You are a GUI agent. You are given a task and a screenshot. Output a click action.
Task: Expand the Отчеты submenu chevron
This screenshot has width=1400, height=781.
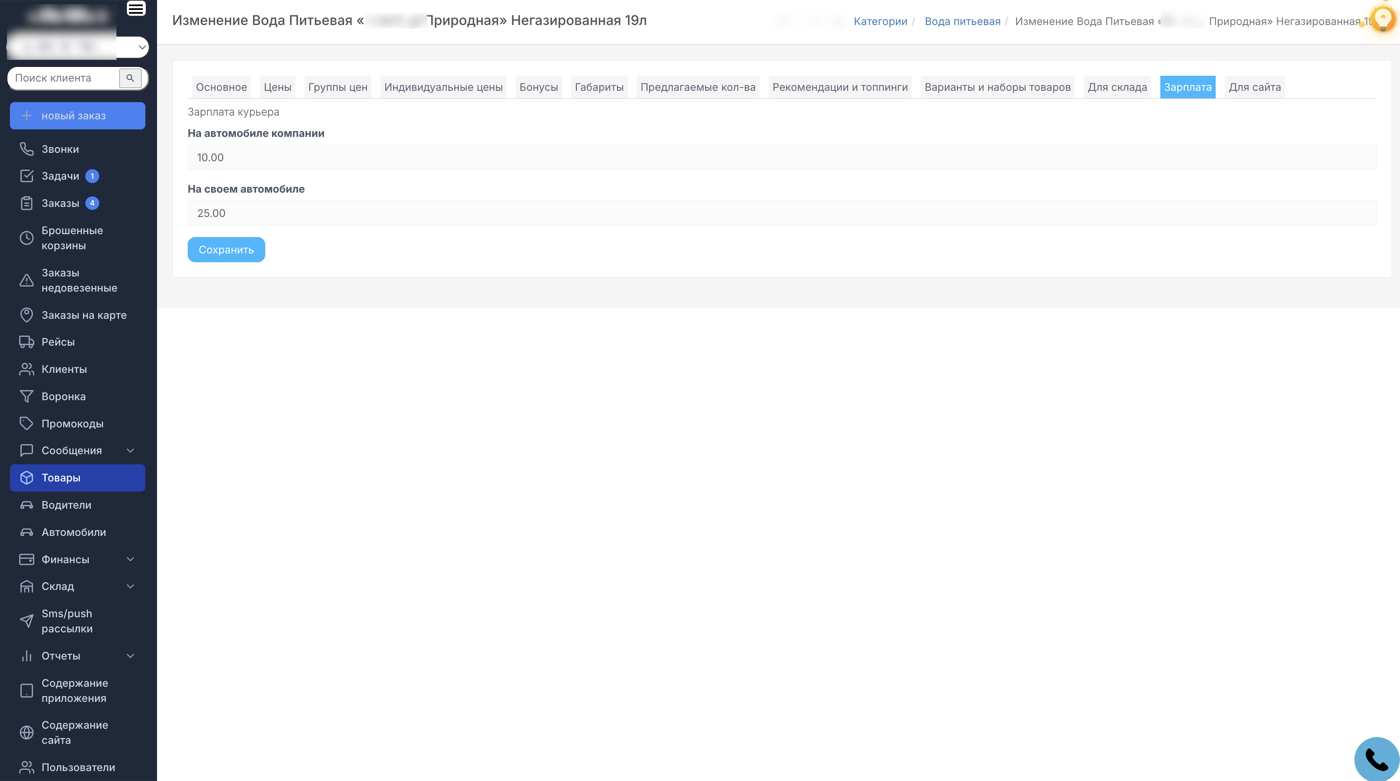coord(130,656)
